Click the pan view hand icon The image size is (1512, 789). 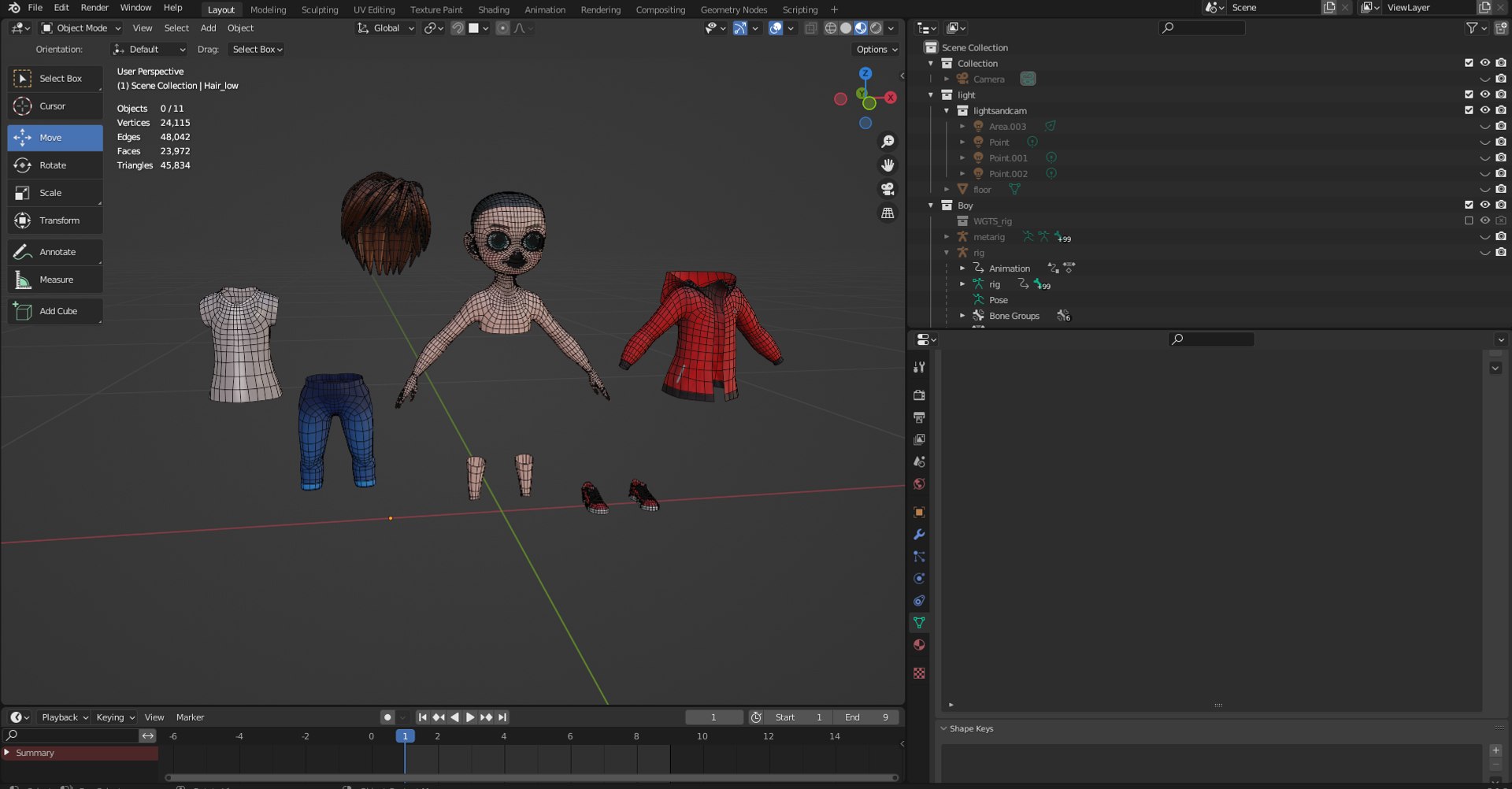point(888,165)
